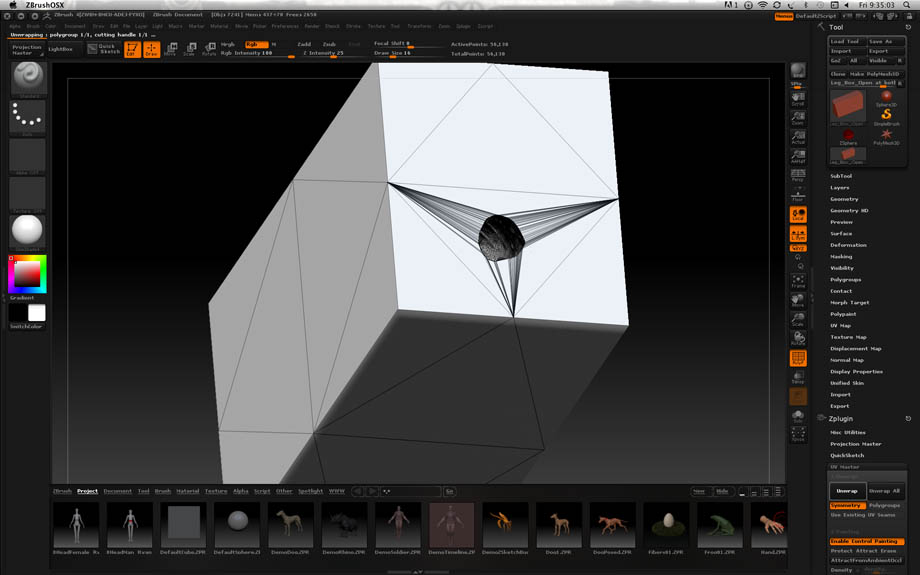Open the Spotlight tab in LightBox
The height and width of the screenshot is (575, 920).
[310, 491]
